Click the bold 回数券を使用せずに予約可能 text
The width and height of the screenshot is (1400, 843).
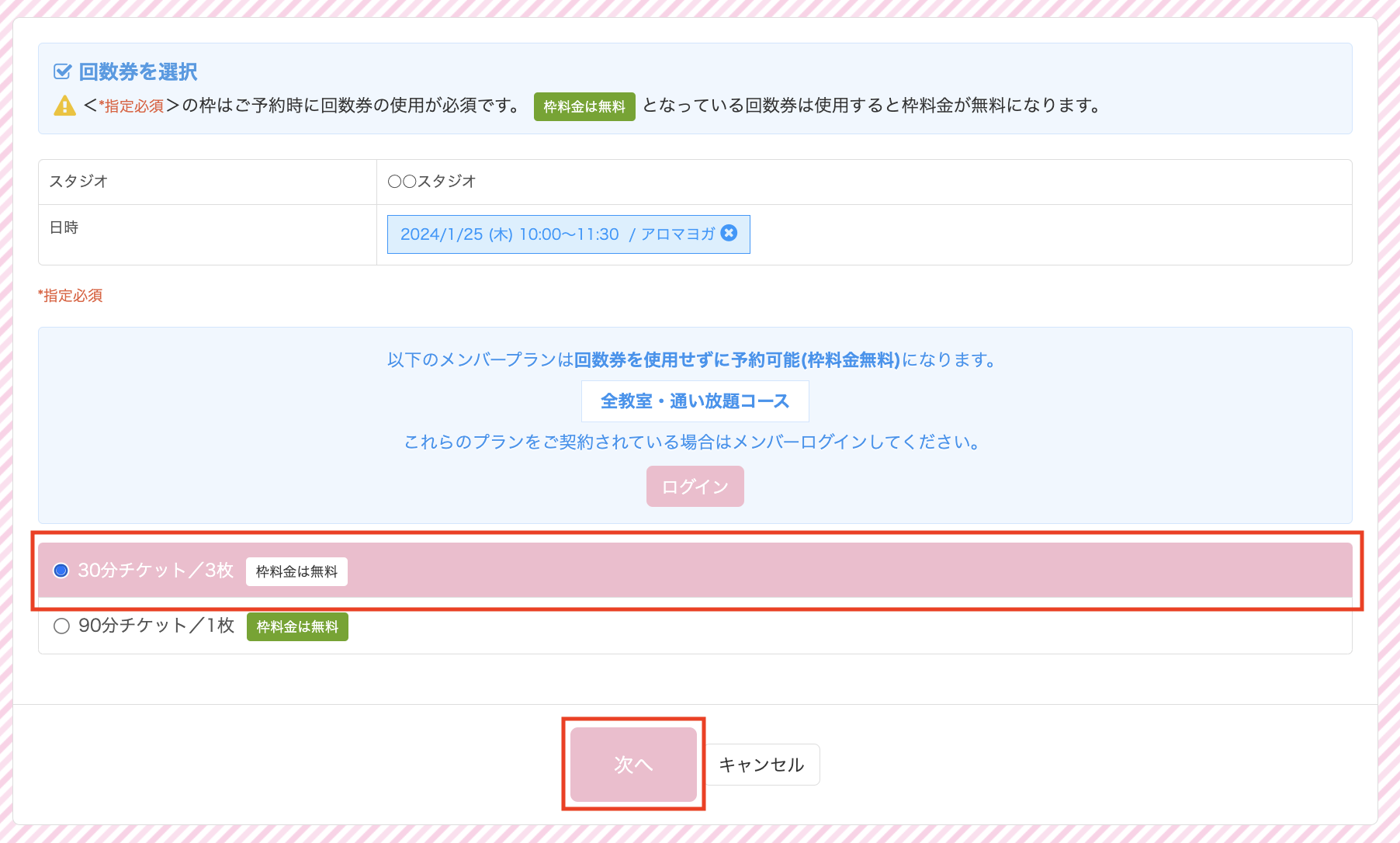(736, 360)
